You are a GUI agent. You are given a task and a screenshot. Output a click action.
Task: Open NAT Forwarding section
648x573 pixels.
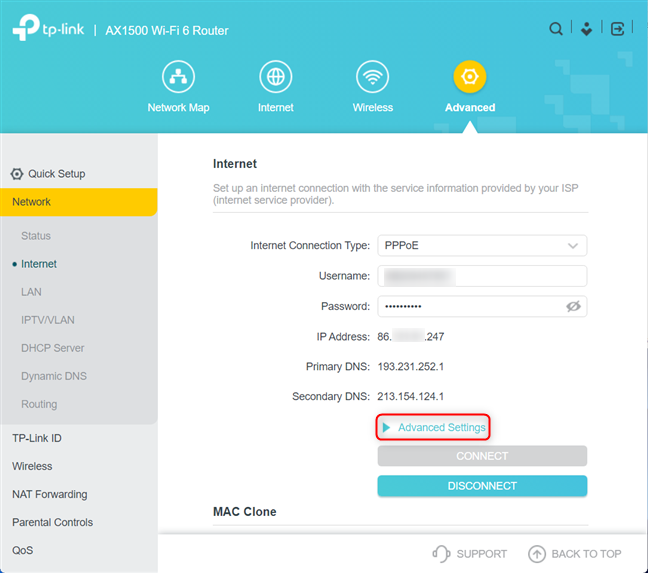point(50,495)
